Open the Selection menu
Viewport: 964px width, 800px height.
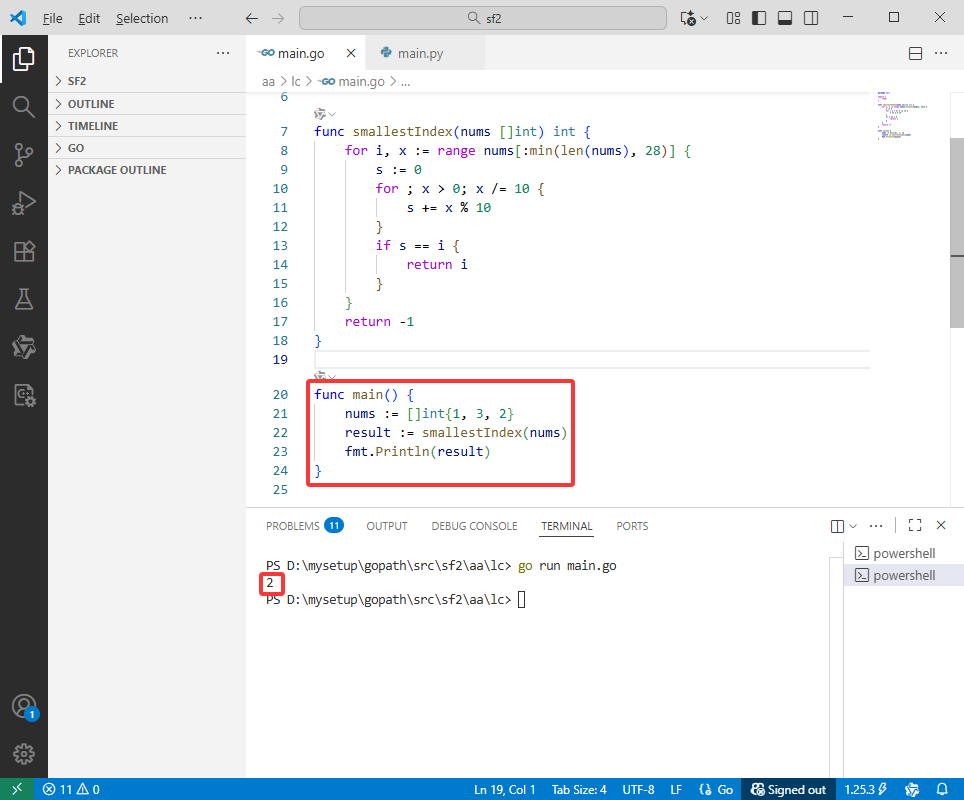click(142, 18)
